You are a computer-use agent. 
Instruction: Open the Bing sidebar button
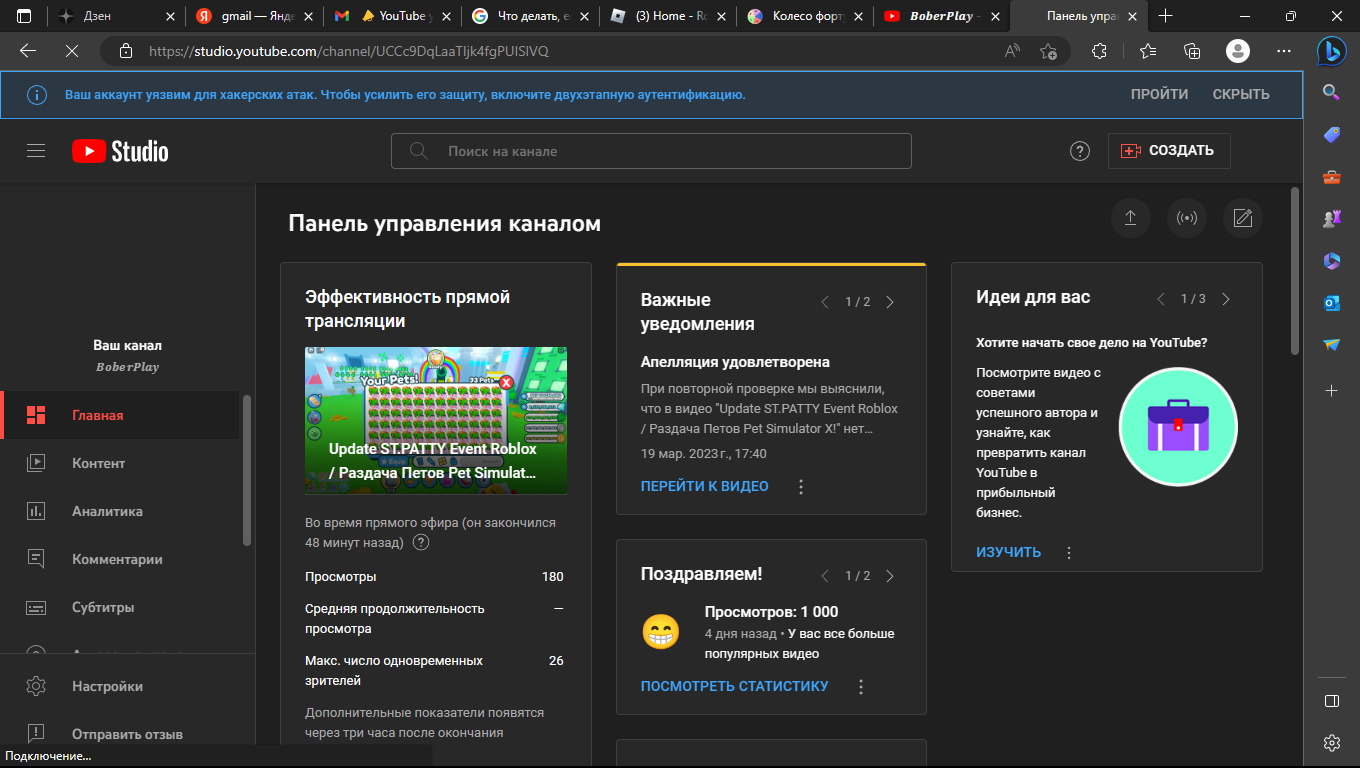(1331, 50)
